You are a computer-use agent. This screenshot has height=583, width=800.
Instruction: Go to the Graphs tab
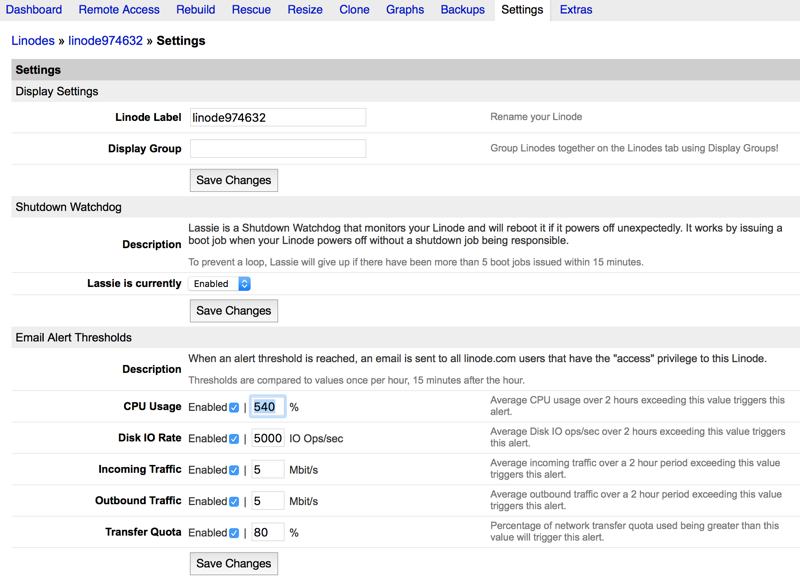(x=405, y=10)
